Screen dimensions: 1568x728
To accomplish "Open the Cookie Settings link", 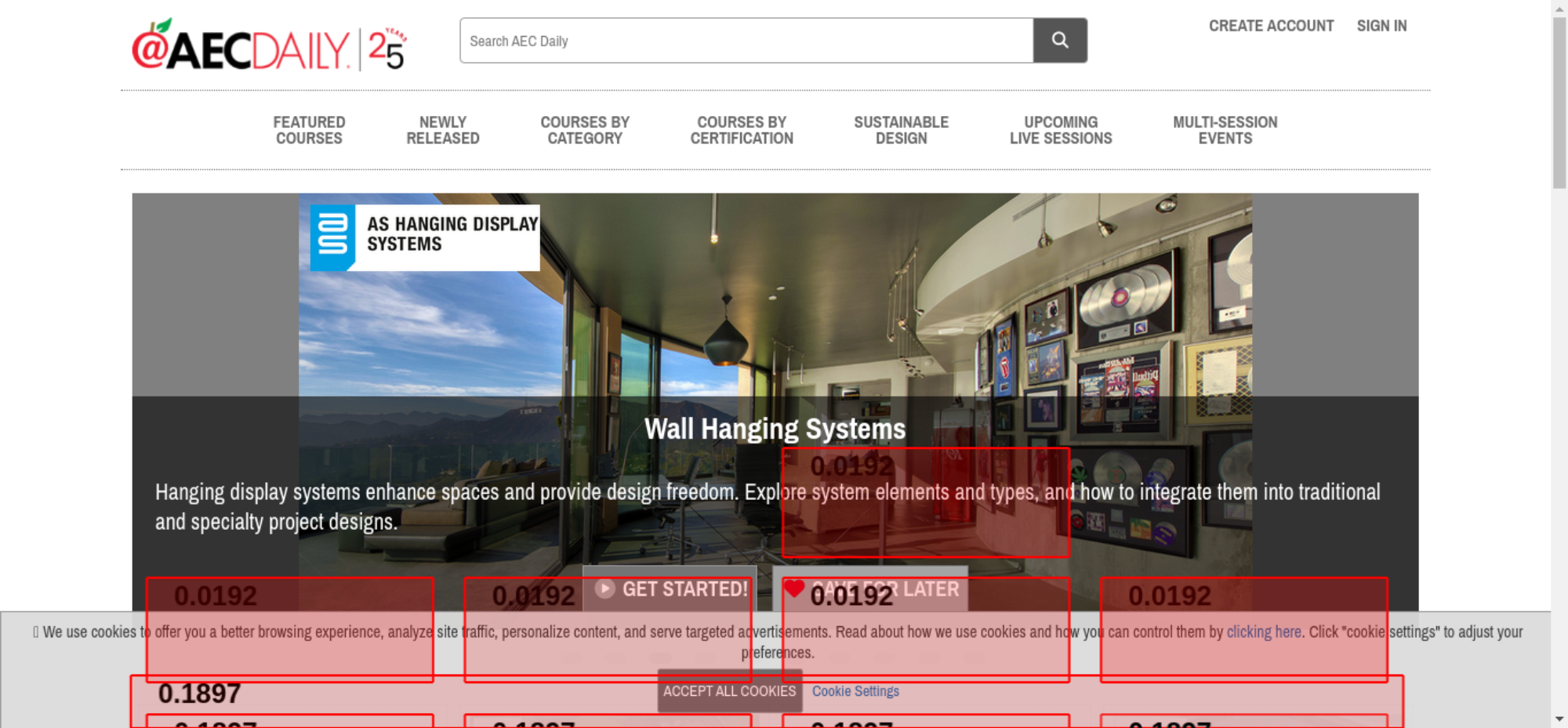I will (855, 691).
